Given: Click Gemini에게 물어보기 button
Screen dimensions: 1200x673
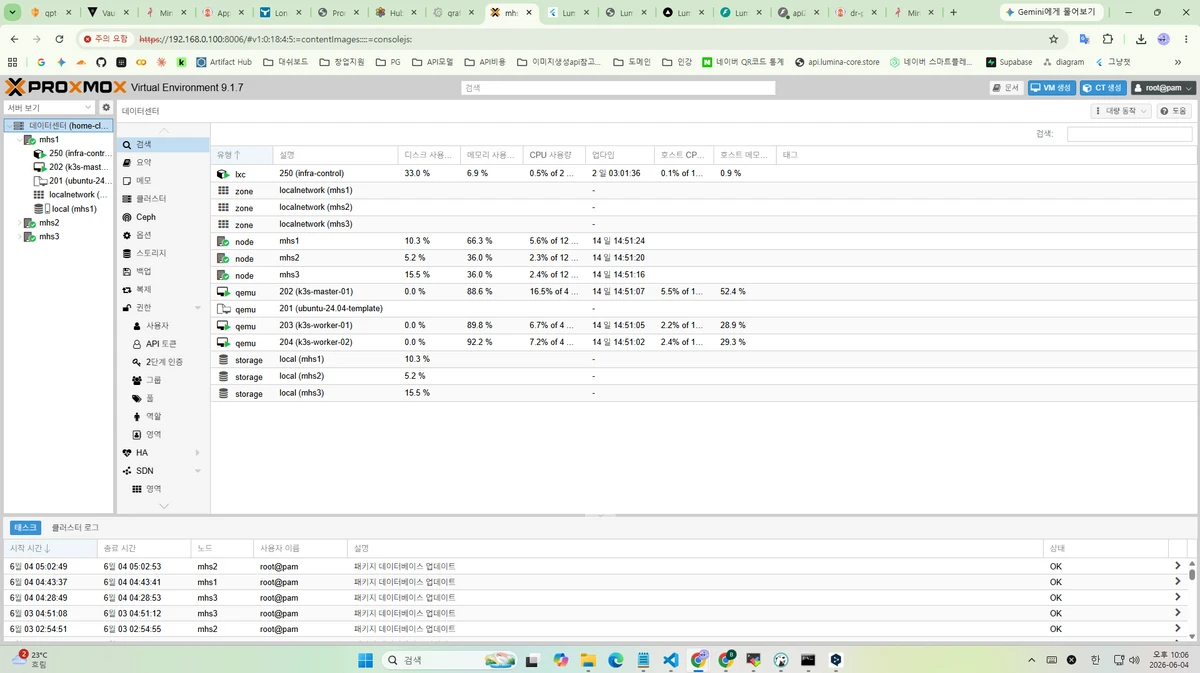Looking at the screenshot, I should tap(1050, 12).
